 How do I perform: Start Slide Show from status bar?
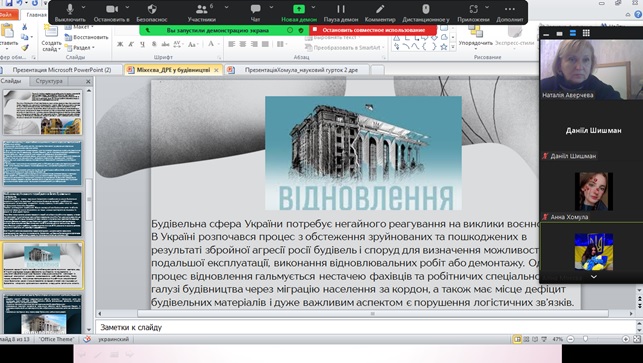click(x=544, y=339)
